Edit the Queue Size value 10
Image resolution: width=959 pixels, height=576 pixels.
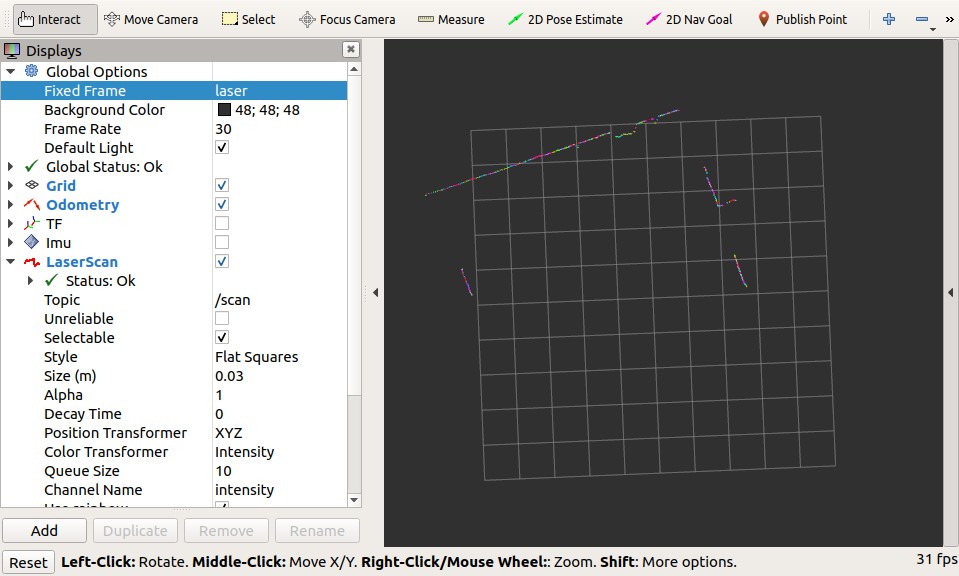(280, 470)
